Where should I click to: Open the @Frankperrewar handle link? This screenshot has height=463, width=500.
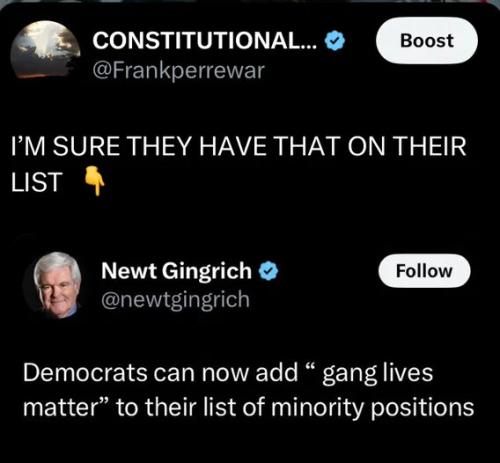pyautogui.click(x=179, y=71)
